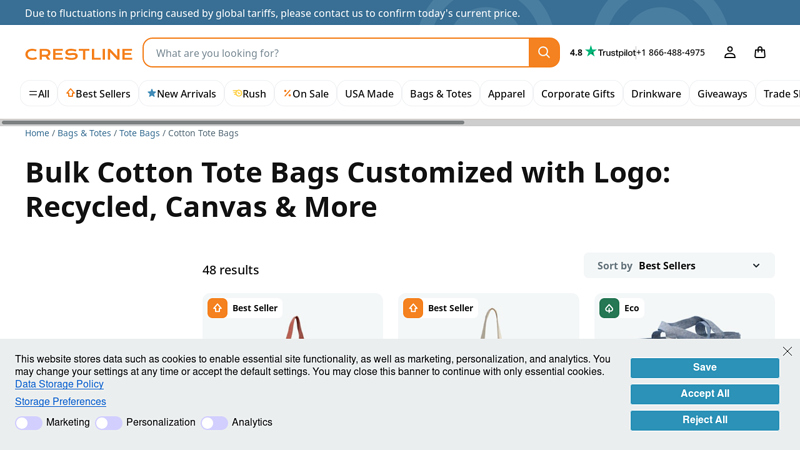
Task: Go to Tote Bags breadcrumb link
Action: coord(139,133)
